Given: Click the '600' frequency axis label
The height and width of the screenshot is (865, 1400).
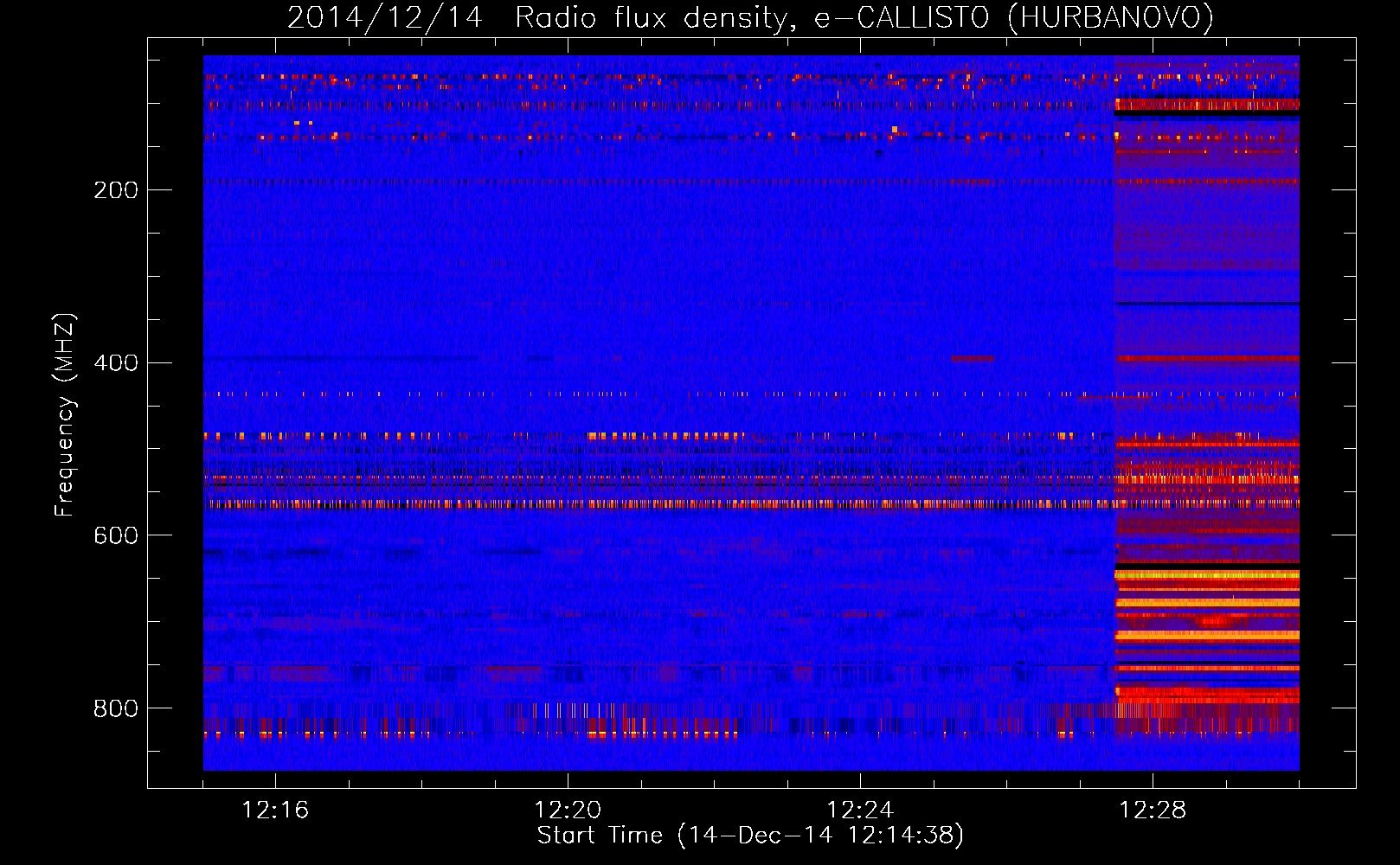Looking at the screenshot, I should 116,536.
